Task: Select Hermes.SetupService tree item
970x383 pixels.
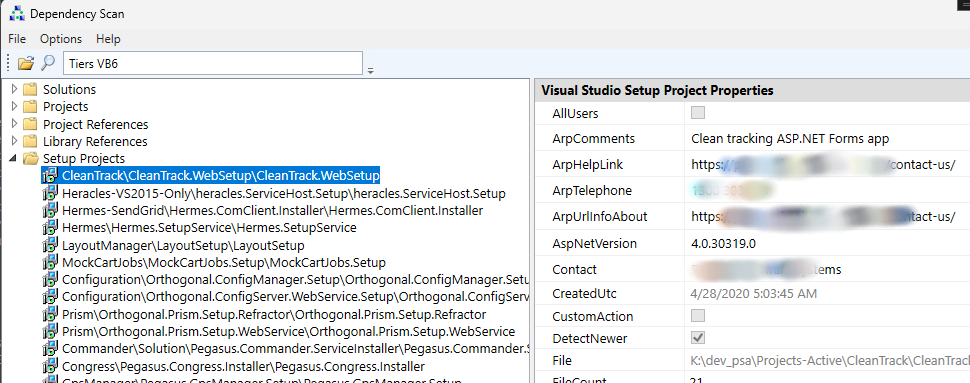Action: coord(209,228)
